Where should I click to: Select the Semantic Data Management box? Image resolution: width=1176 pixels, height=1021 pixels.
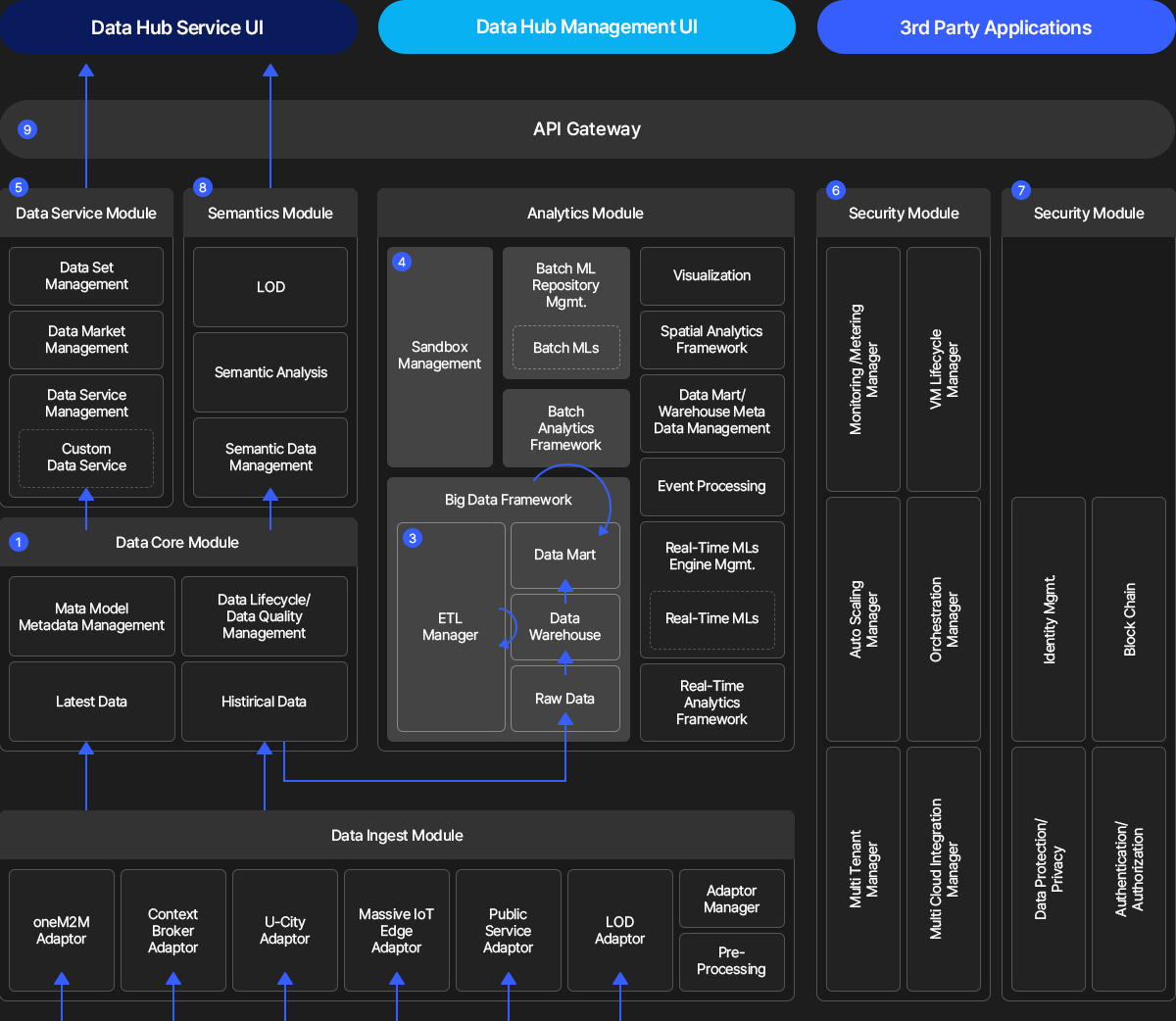[270, 458]
